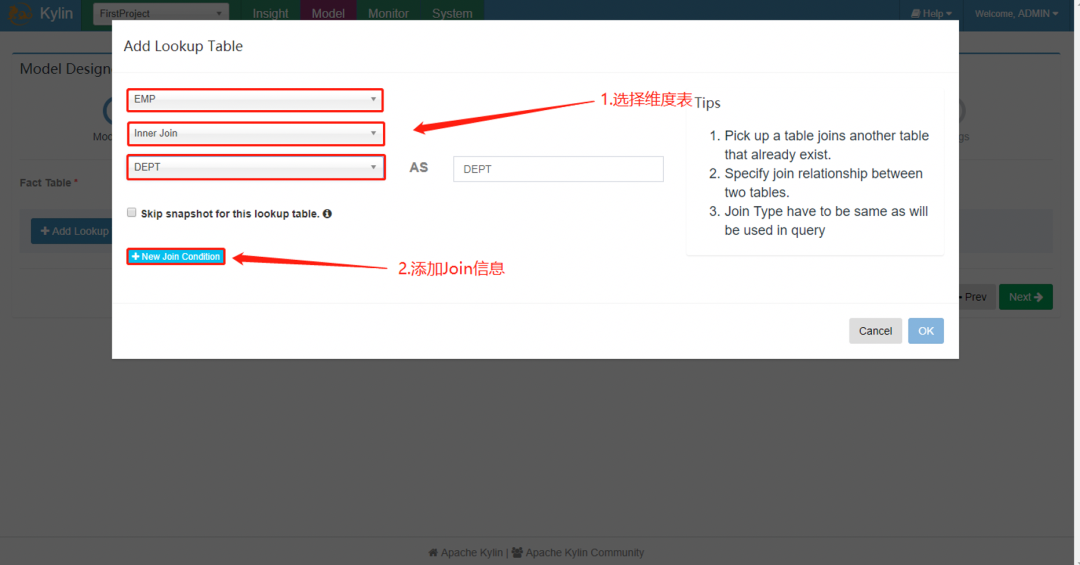Open the Welcome, ADMIN user menu
Image resolution: width=1080 pixels, height=565 pixels.
[1016, 13]
